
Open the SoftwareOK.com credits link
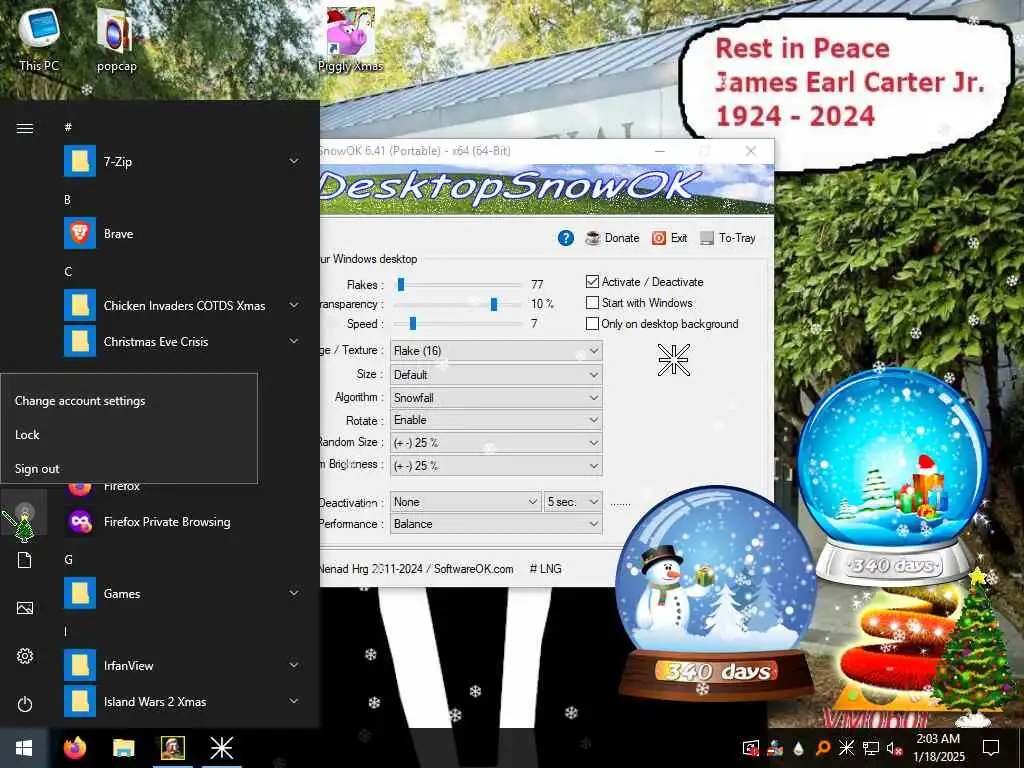pos(473,569)
